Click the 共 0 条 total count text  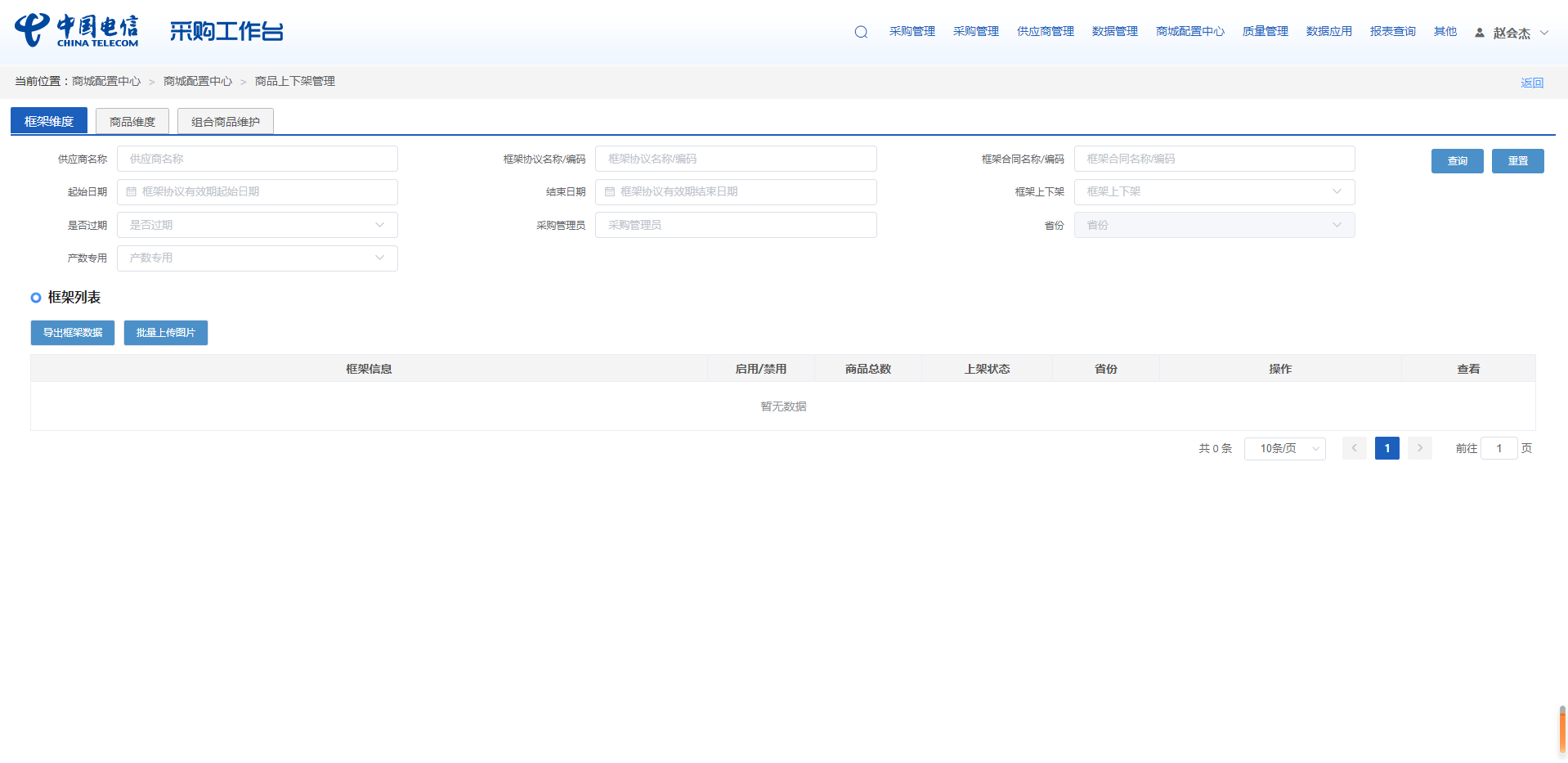coord(1215,448)
